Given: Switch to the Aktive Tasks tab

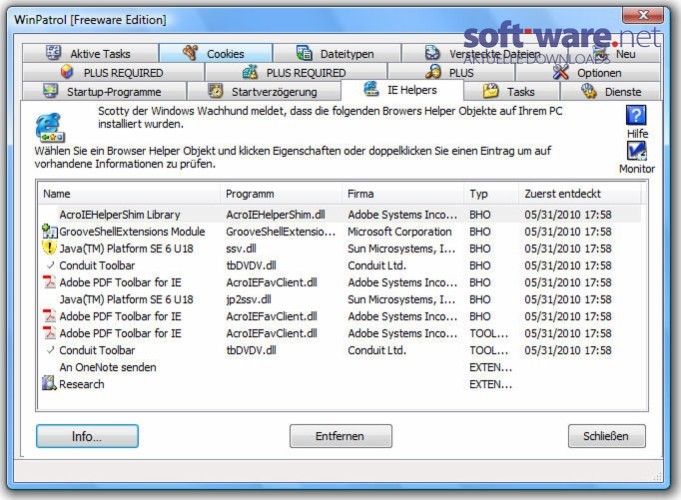Looking at the screenshot, I should pyautogui.click(x=90, y=53).
